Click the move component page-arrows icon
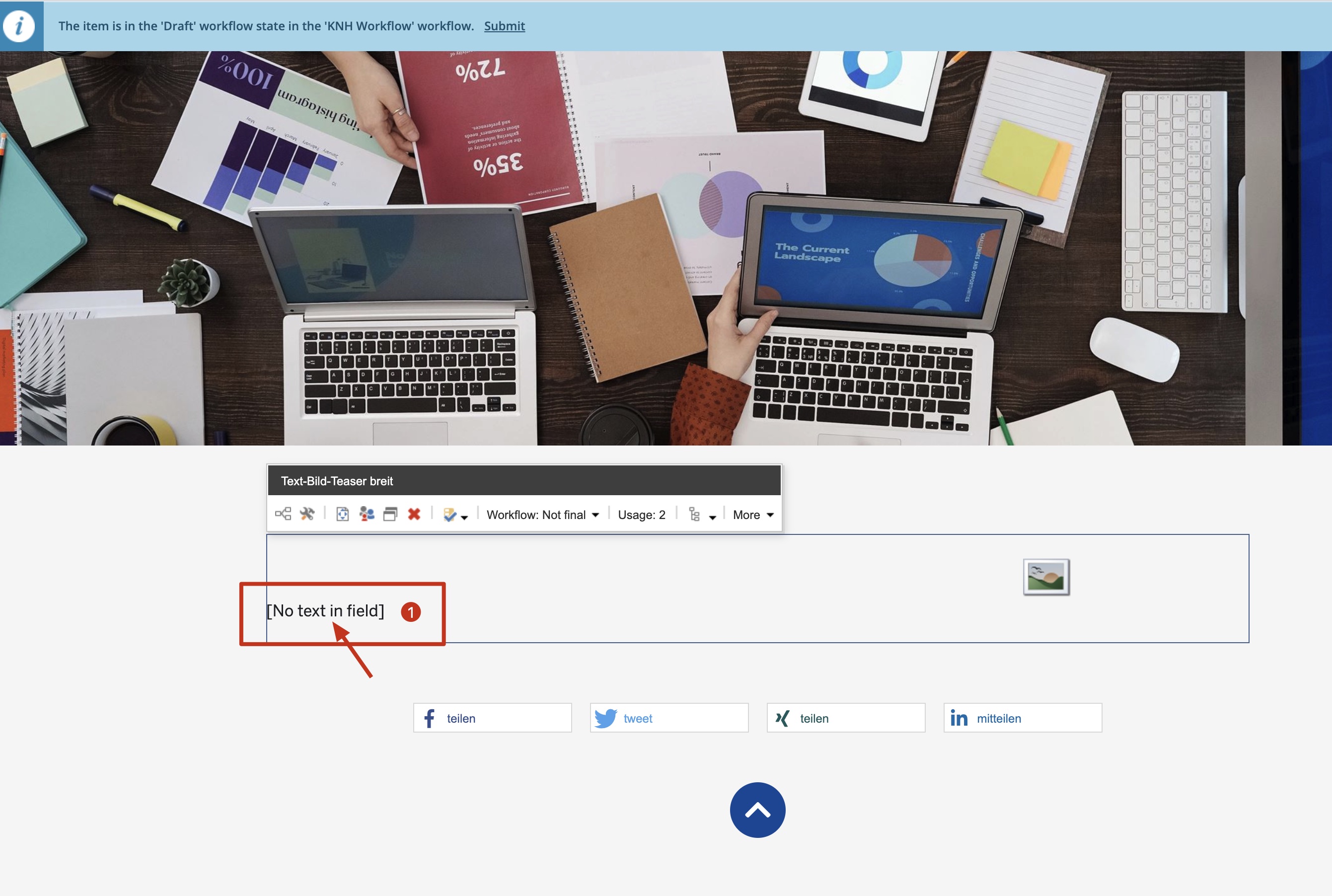This screenshot has height=896, width=1332. pos(342,514)
